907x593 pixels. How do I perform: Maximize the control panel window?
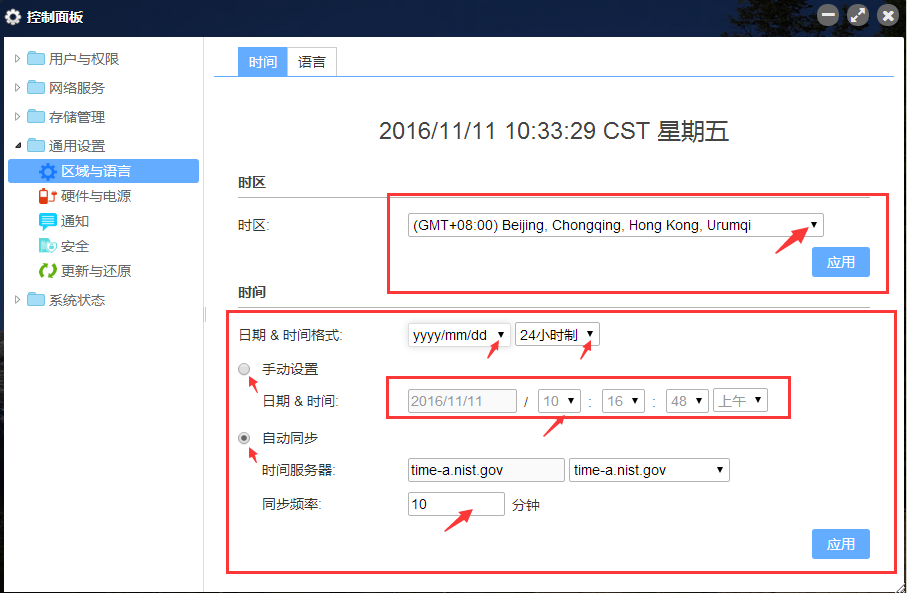(x=858, y=16)
